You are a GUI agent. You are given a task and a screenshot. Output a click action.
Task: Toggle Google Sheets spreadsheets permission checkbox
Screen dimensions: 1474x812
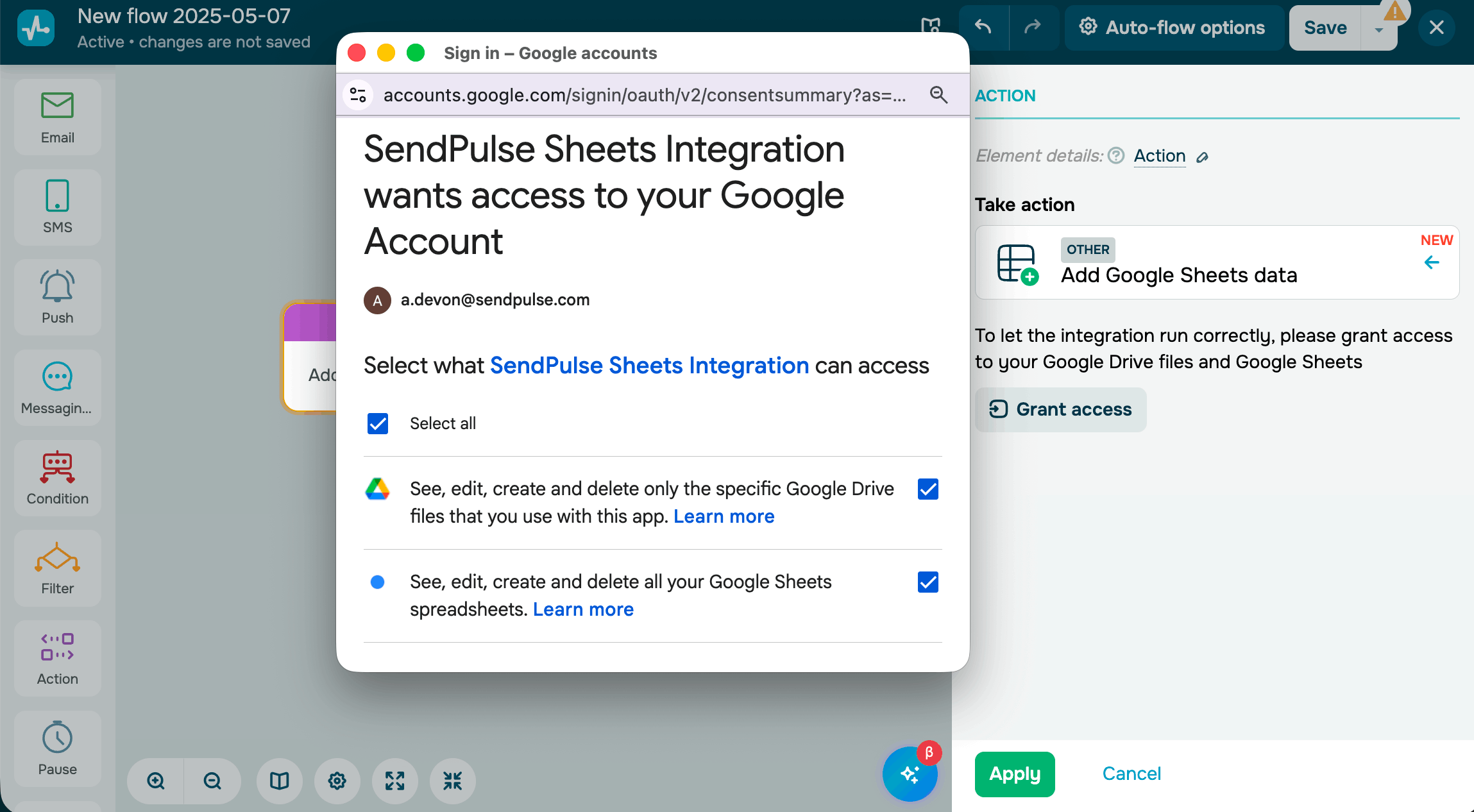(x=928, y=582)
